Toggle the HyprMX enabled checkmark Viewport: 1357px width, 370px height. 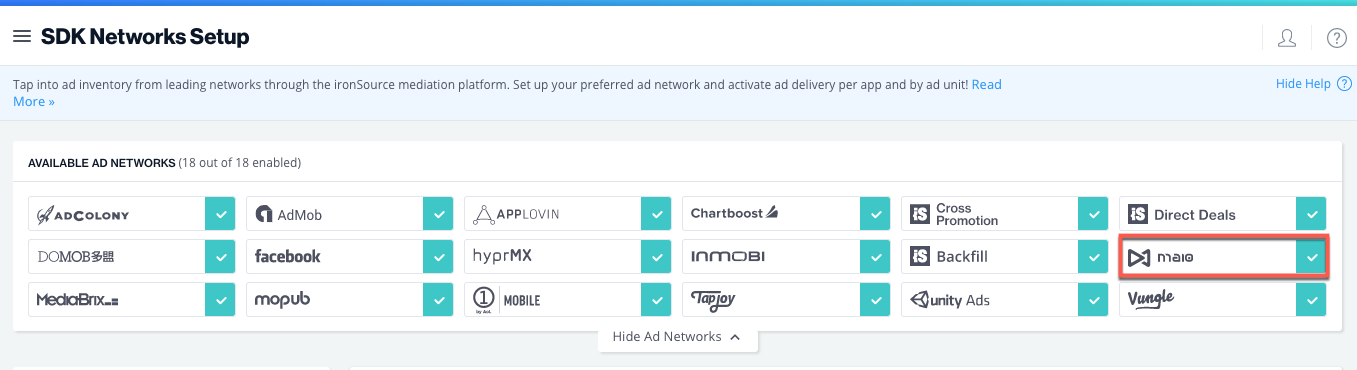(656, 257)
